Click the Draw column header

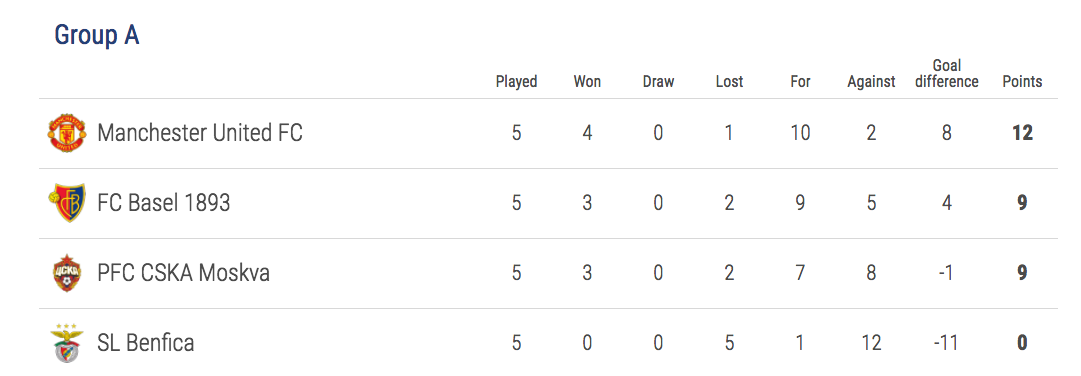click(658, 81)
